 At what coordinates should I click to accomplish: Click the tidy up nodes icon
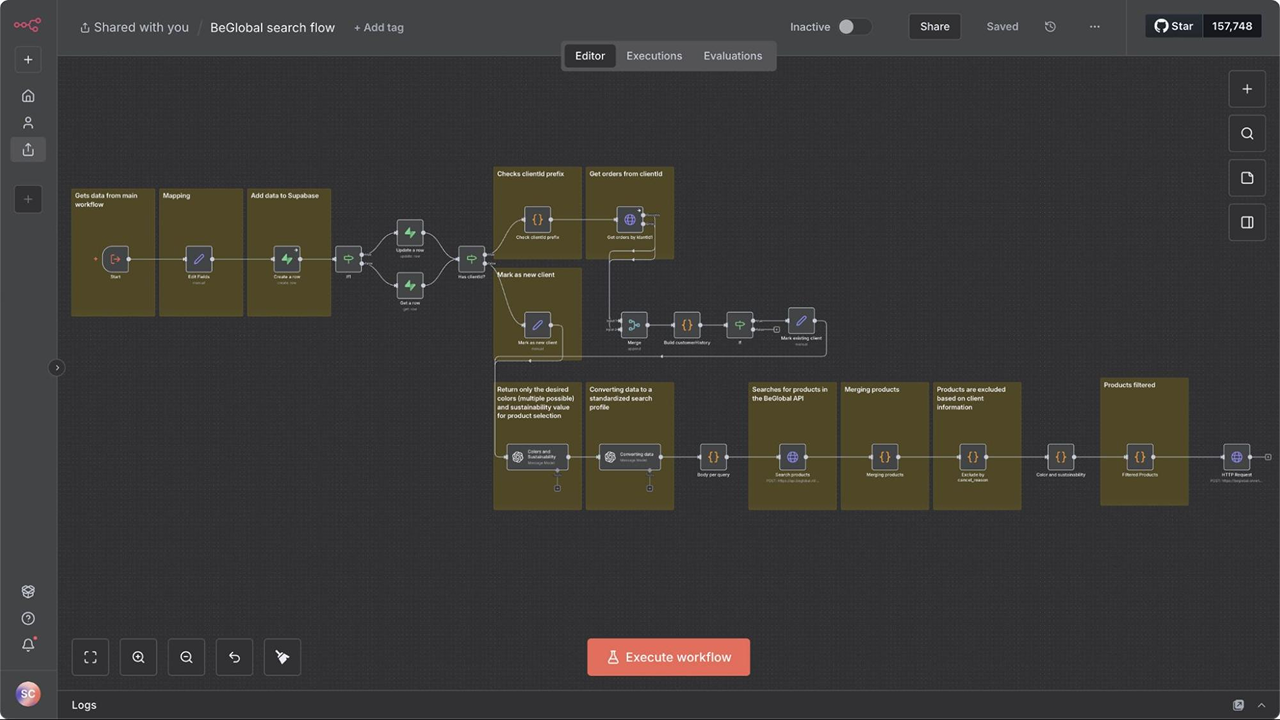click(x=282, y=657)
